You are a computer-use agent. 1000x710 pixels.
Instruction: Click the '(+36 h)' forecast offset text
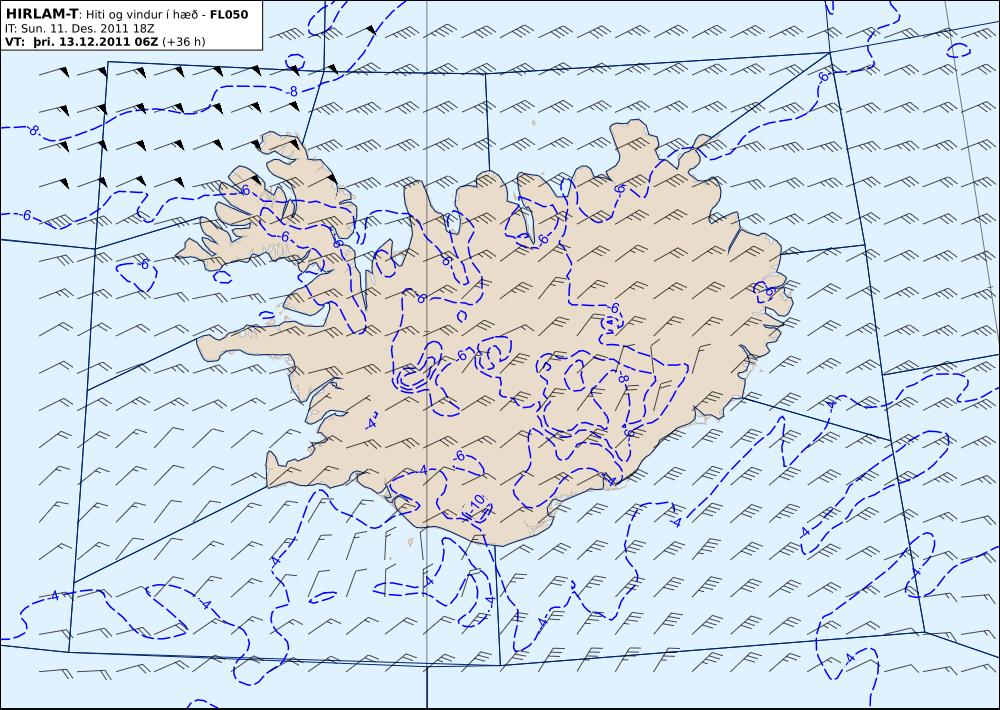184,42
